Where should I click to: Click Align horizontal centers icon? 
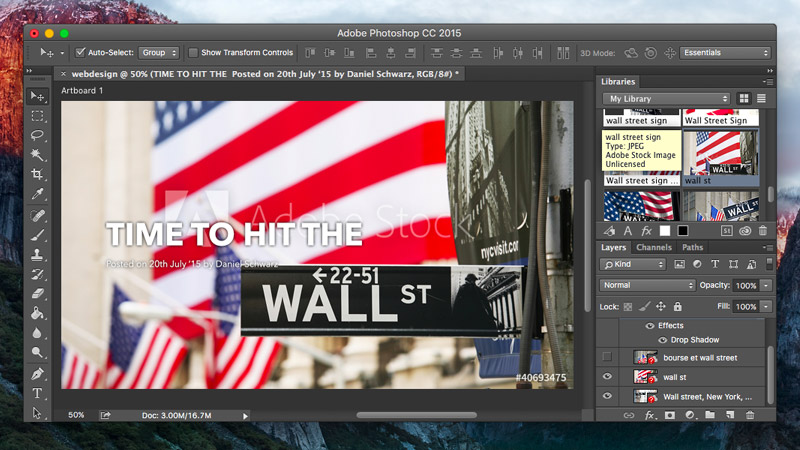pos(390,53)
